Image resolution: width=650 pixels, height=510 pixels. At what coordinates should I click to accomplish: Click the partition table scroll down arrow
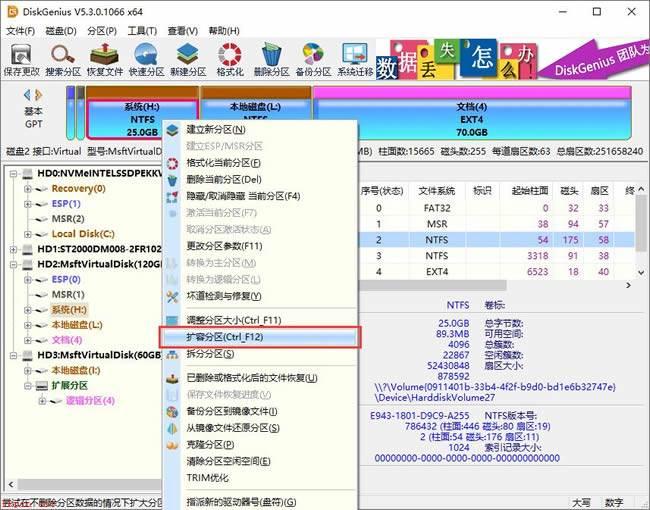coord(641,273)
